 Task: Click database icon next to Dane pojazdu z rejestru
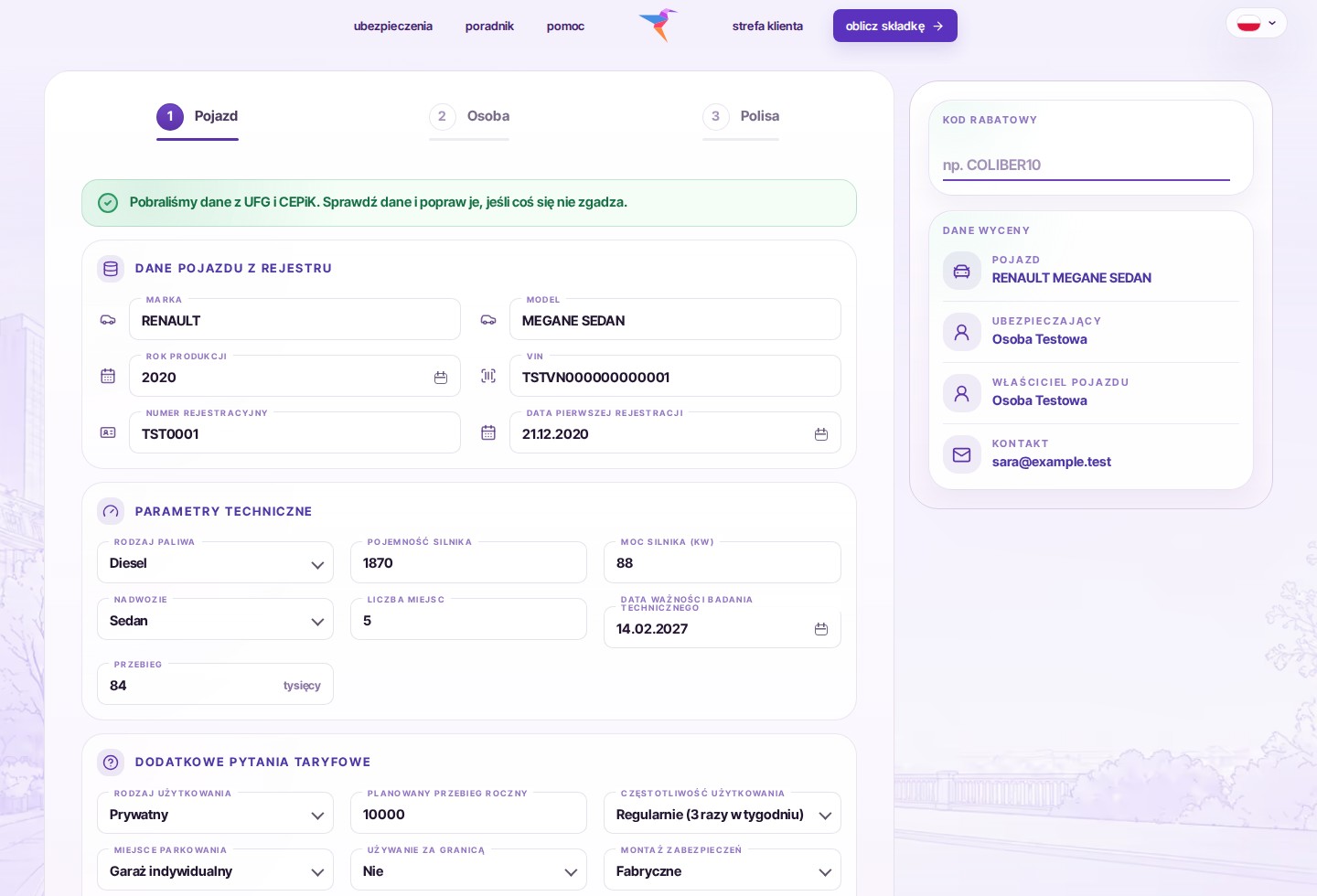111,269
